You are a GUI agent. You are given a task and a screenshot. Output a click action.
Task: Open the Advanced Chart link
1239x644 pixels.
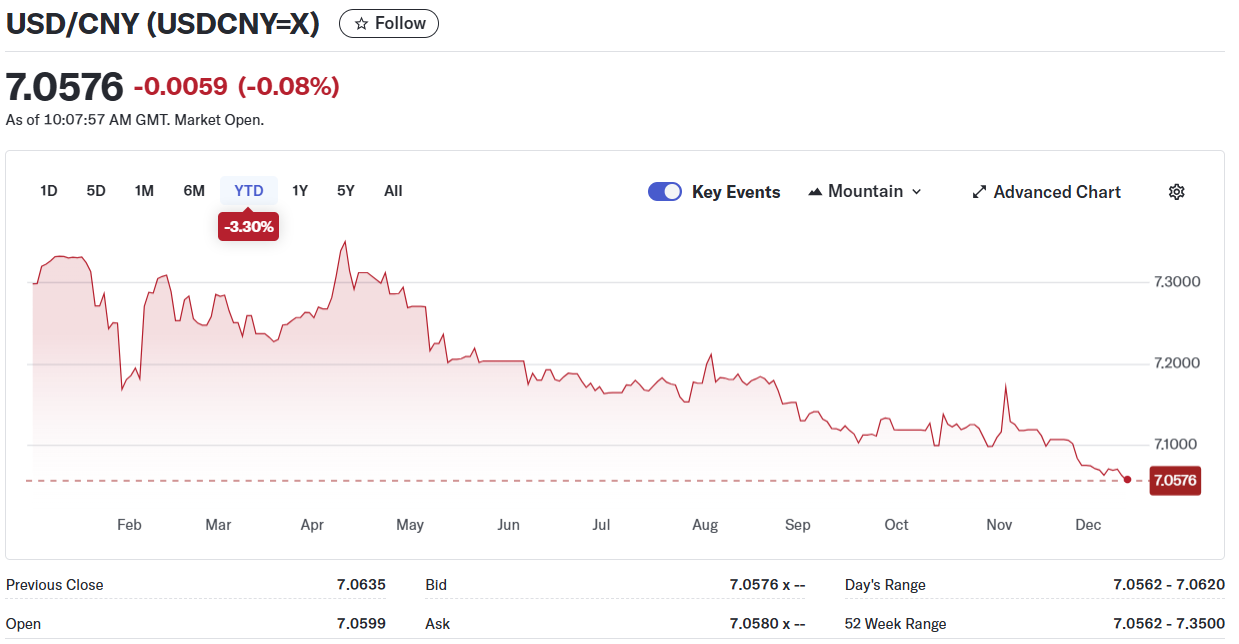1056,192
